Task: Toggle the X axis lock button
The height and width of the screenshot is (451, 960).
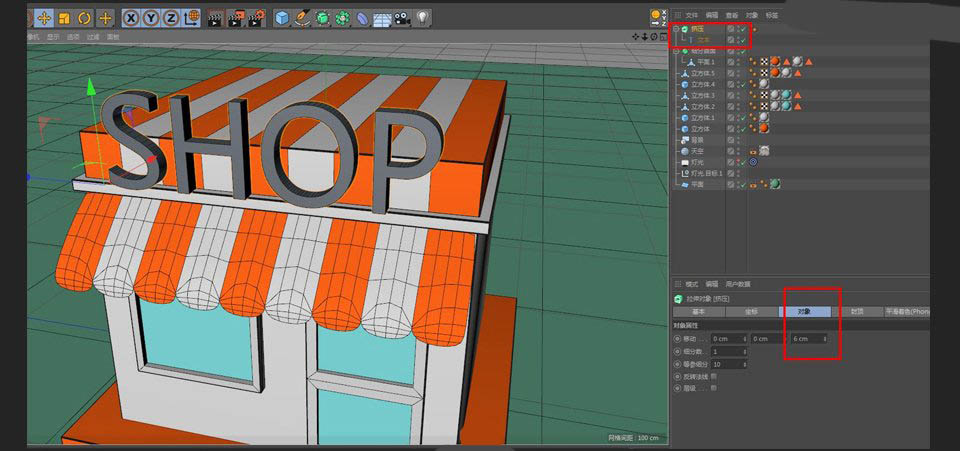Action: tap(131, 18)
